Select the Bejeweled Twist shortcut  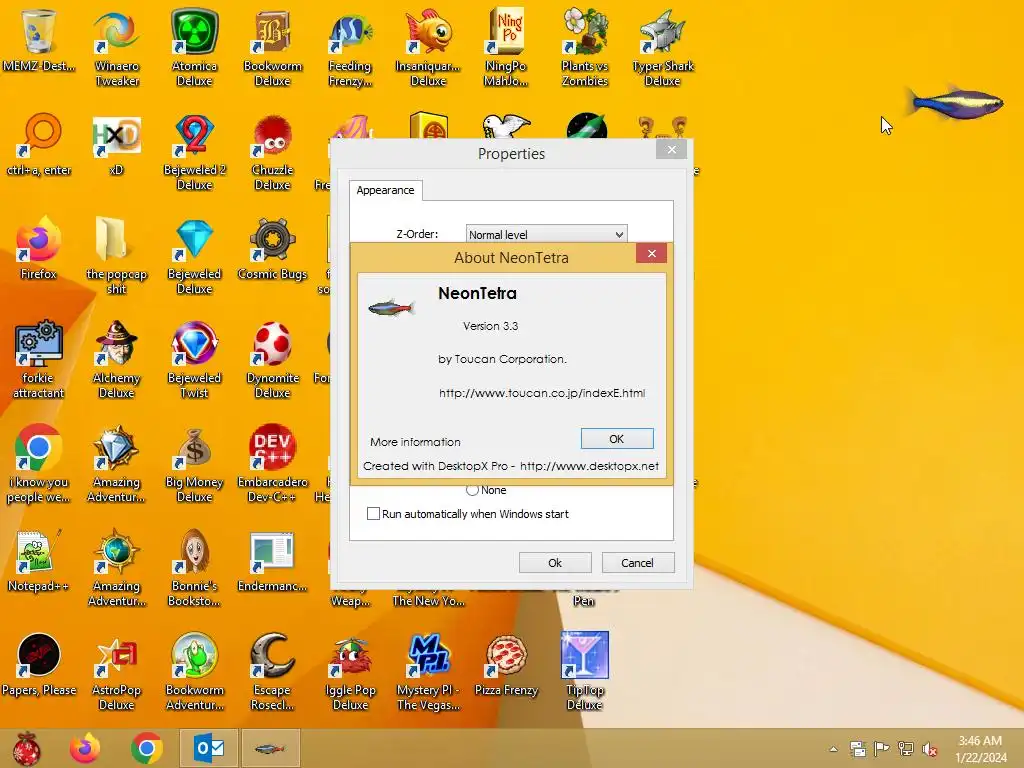(x=195, y=358)
